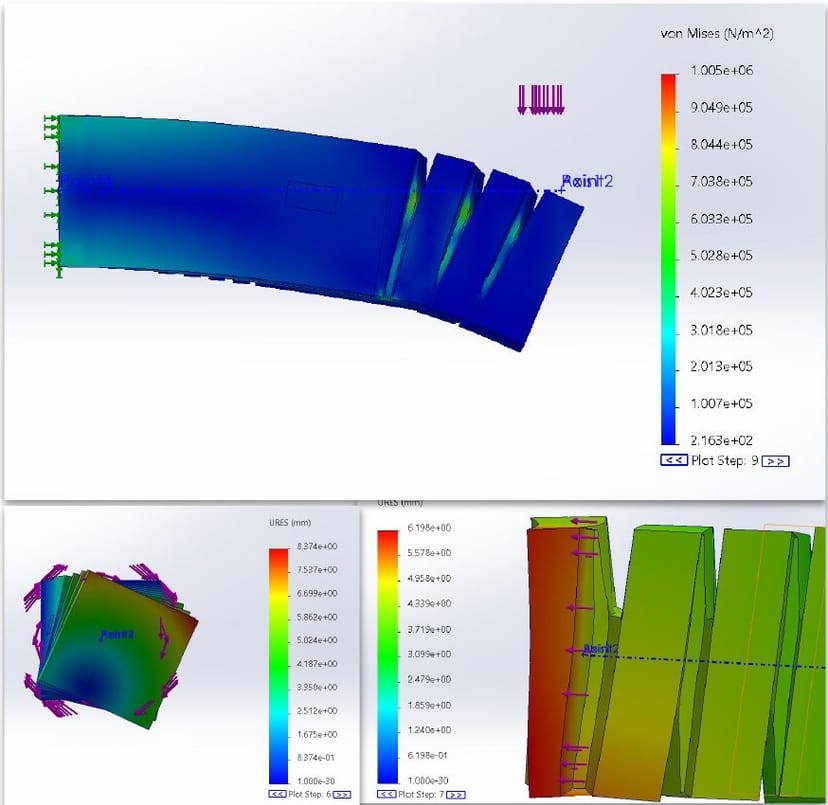Click the URES (mm) title of left displacement legend

(x=290, y=522)
